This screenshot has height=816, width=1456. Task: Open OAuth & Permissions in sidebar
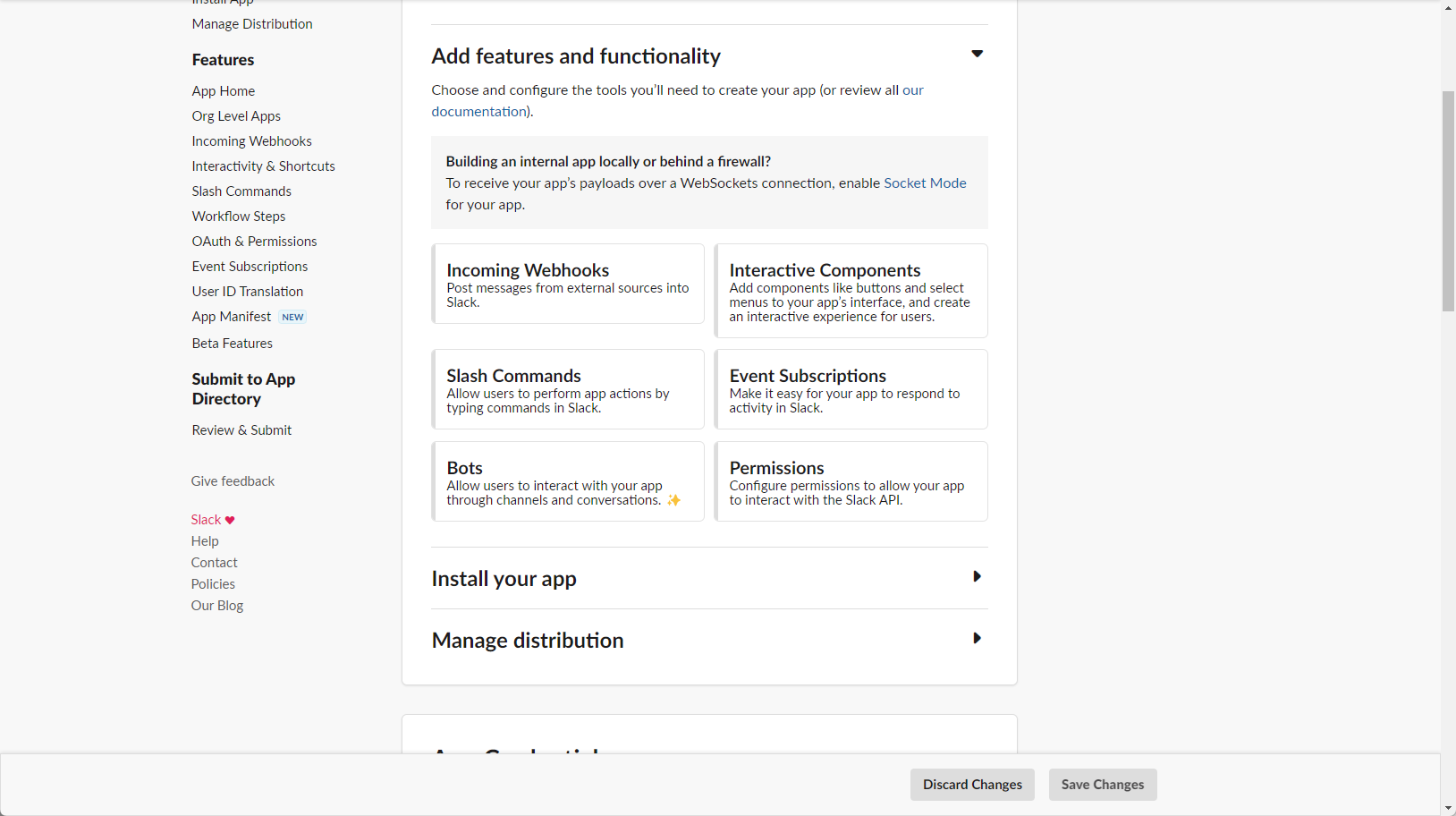pos(255,242)
